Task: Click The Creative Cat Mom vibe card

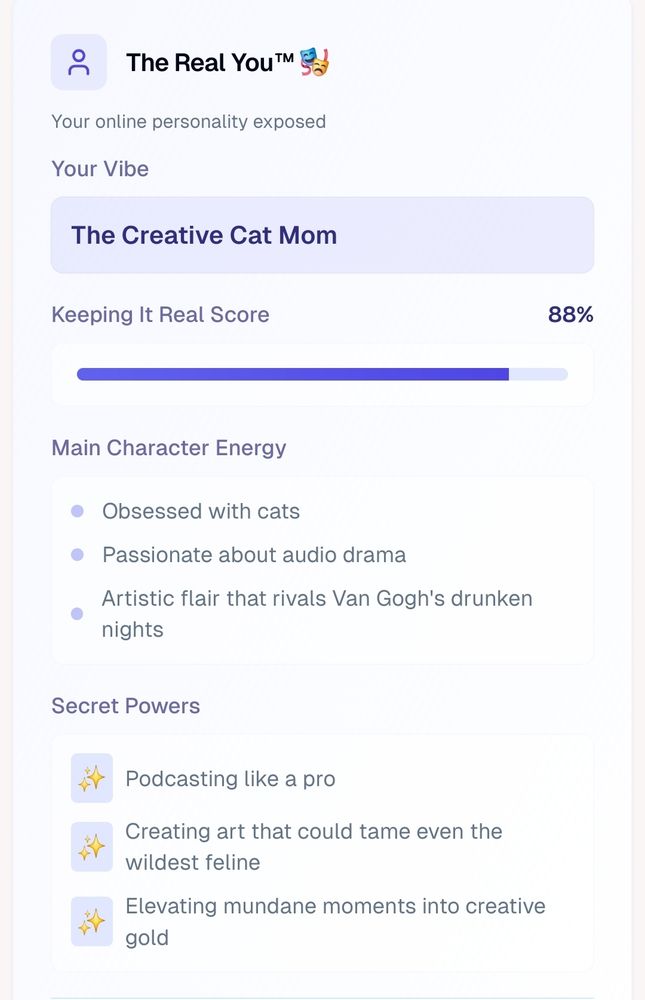Action: [x=322, y=235]
